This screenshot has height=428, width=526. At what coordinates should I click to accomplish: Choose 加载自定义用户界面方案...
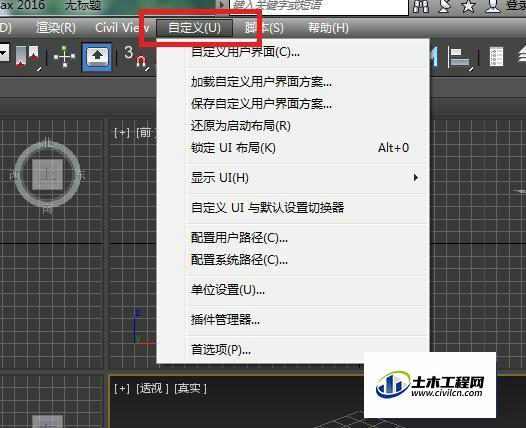click(293, 82)
